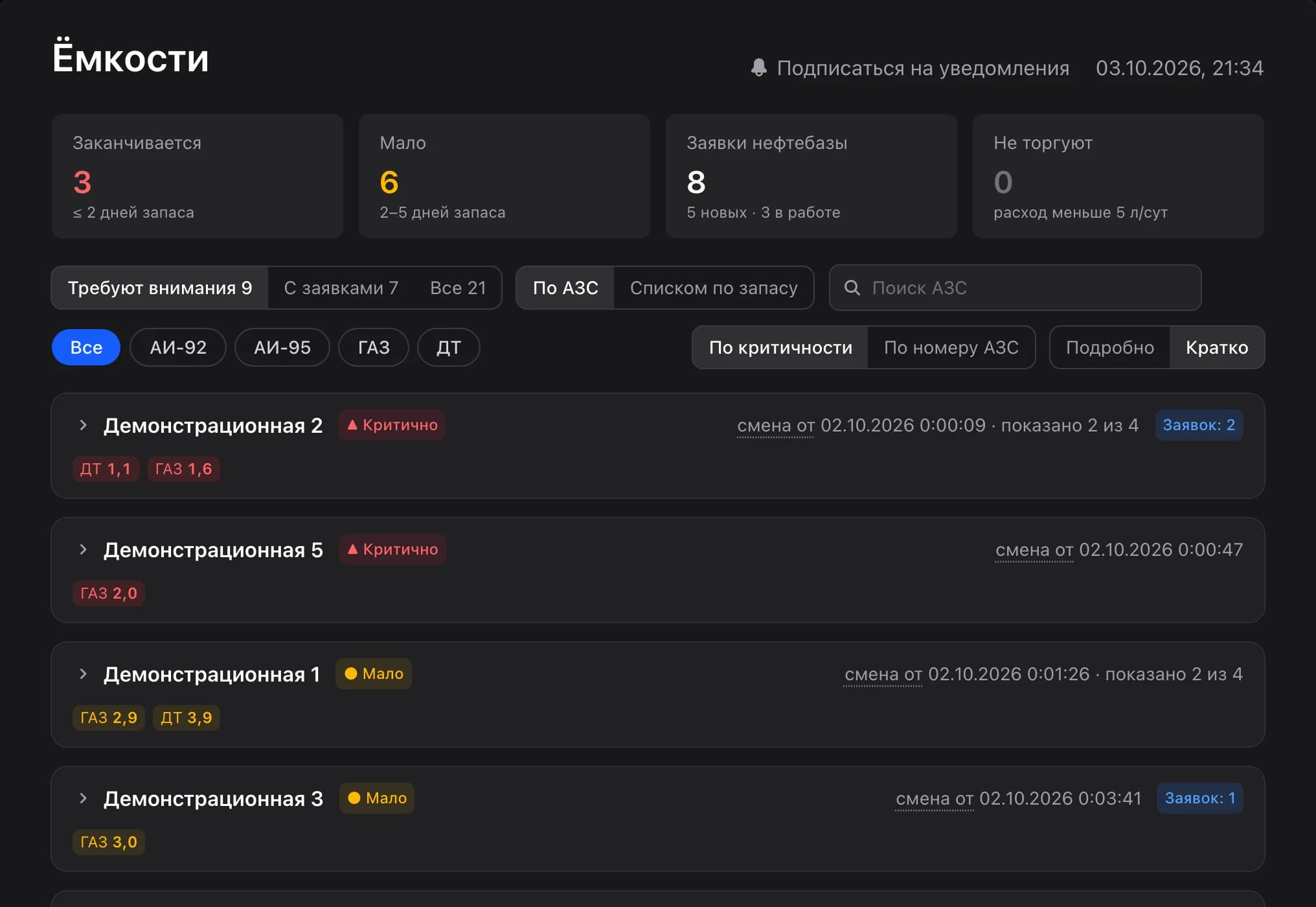Expand the Демонстрационная 3 station row
The width and height of the screenshot is (1316, 907).
click(x=83, y=798)
